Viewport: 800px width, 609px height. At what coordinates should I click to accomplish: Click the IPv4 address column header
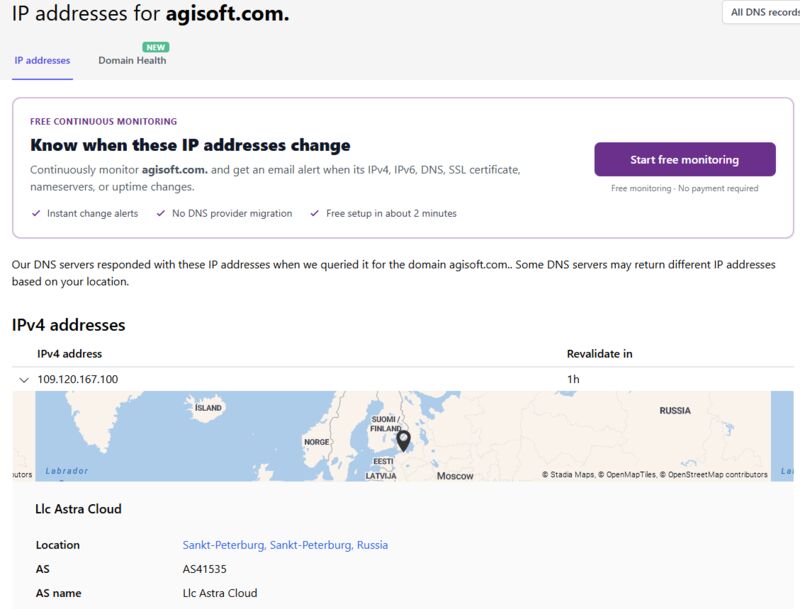click(x=69, y=353)
